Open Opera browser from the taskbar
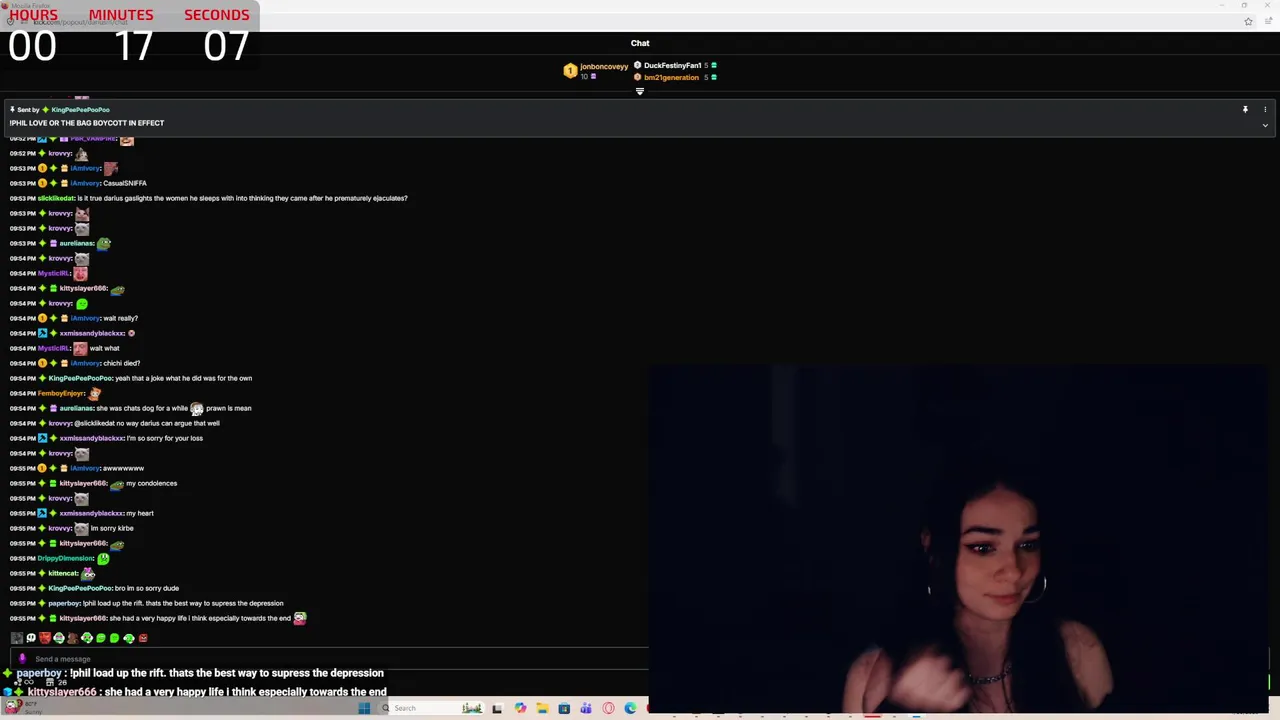The height and width of the screenshot is (720, 1280). click(608, 708)
